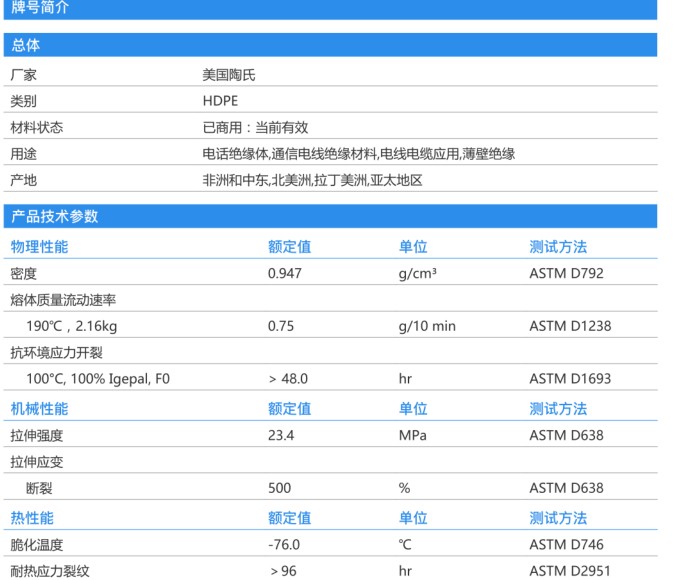Click hr unit in the 耐热应力裂纹 row

tap(405, 571)
